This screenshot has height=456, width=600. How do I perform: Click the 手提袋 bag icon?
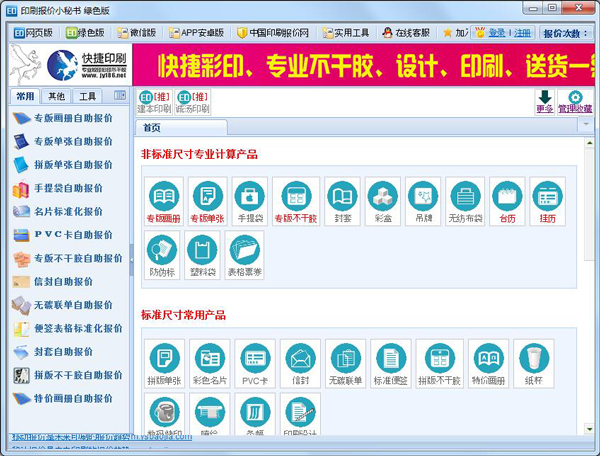[x=251, y=198]
